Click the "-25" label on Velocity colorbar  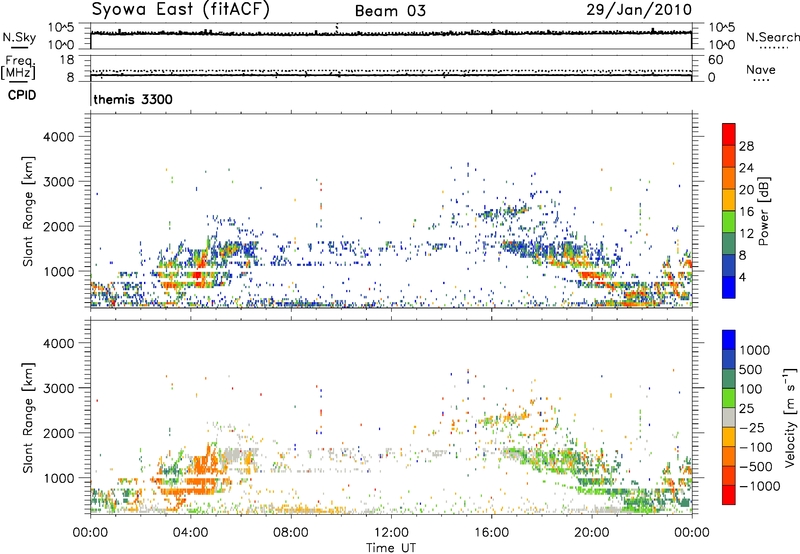tap(752, 428)
